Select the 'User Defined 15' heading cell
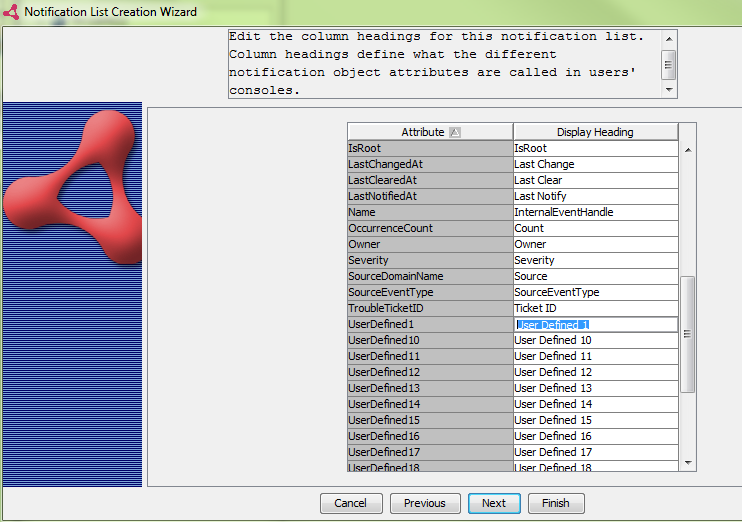The width and height of the screenshot is (742, 522). tap(596, 421)
